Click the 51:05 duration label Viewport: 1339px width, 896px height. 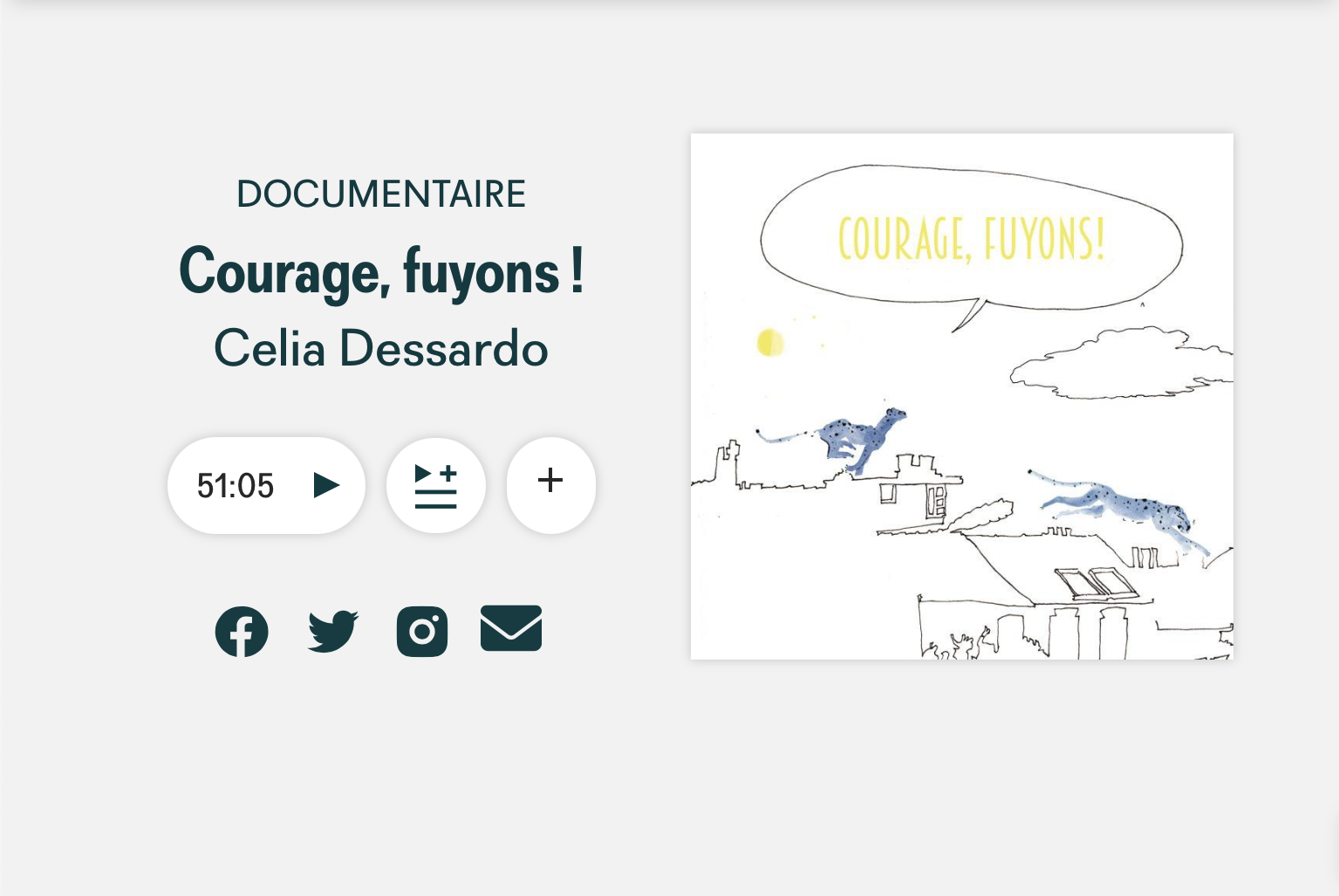[236, 486]
